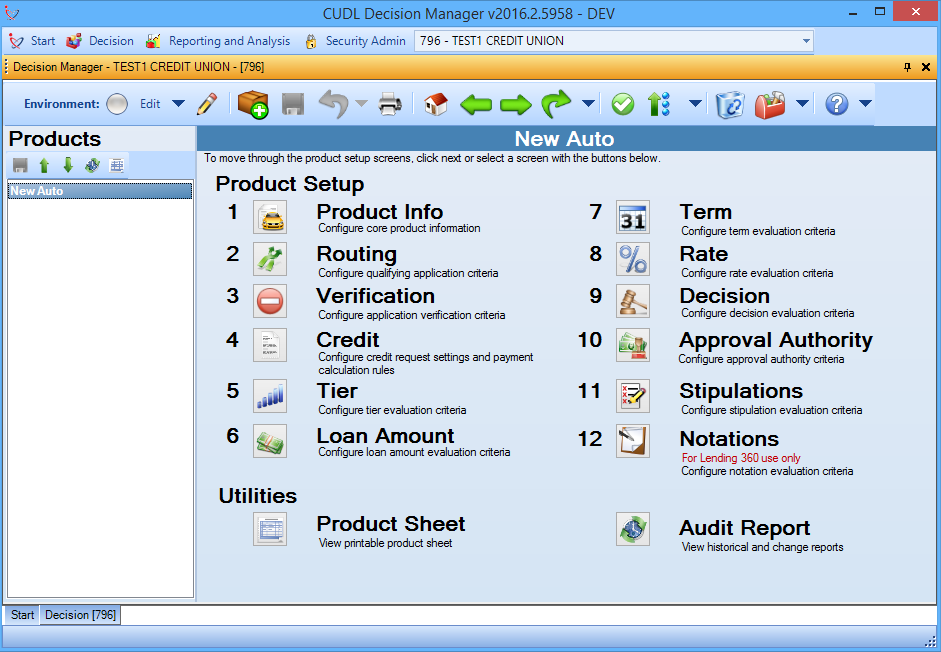Navigate back with green left arrow

point(476,104)
